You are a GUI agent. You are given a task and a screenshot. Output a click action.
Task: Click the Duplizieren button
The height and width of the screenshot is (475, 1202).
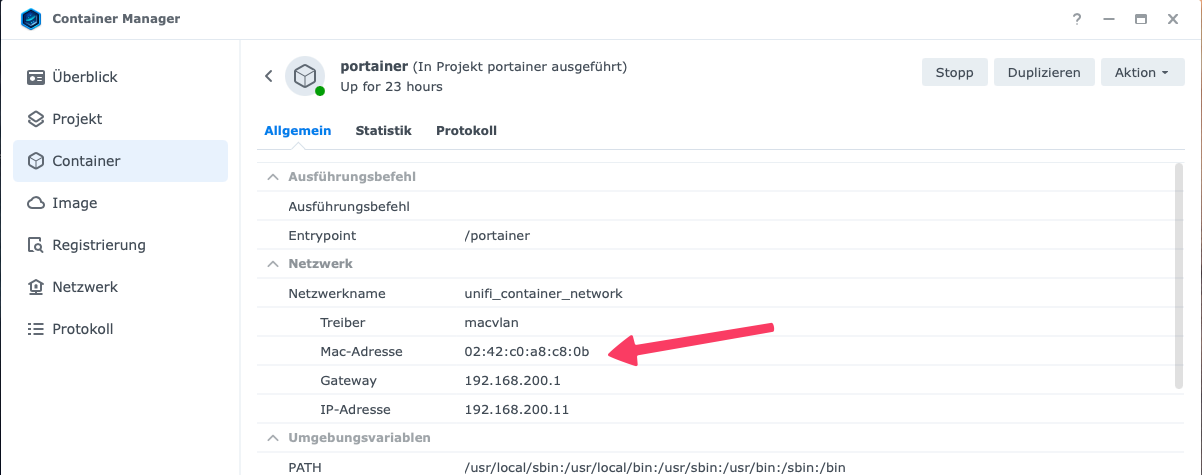[1043, 72]
